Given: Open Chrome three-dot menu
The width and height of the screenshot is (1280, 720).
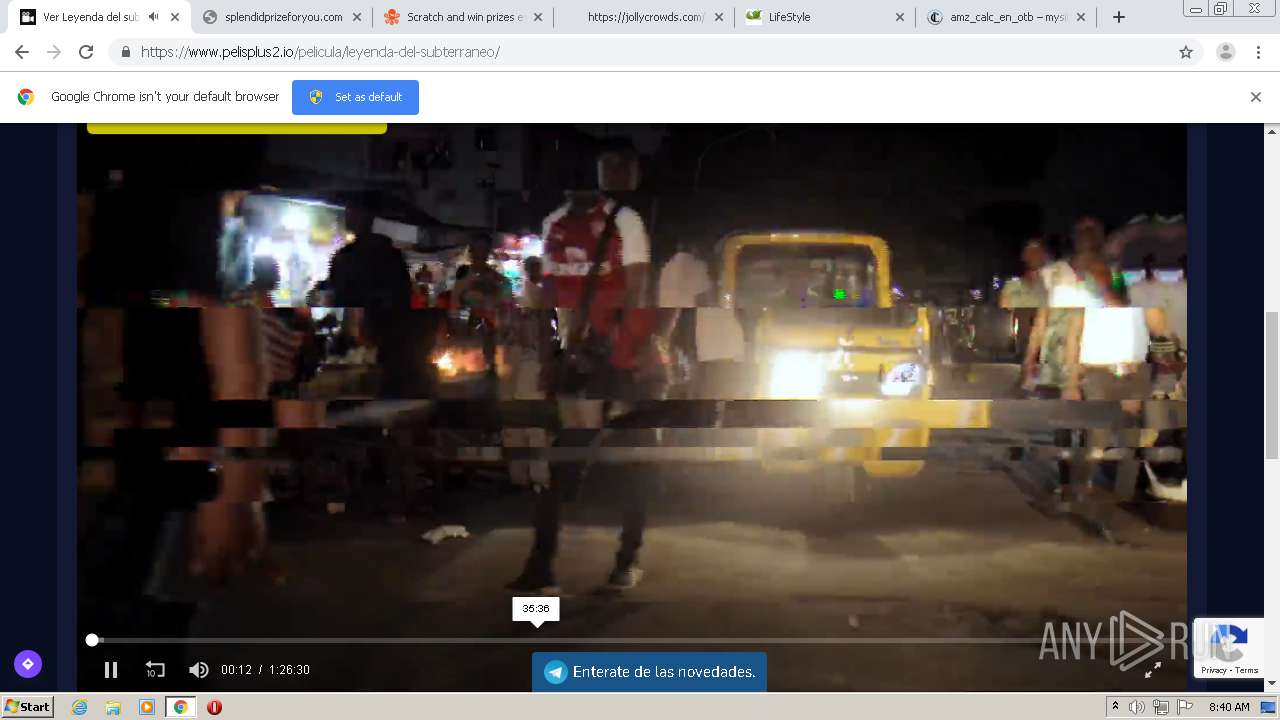Looking at the screenshot, I should [x=1258, y=52].
